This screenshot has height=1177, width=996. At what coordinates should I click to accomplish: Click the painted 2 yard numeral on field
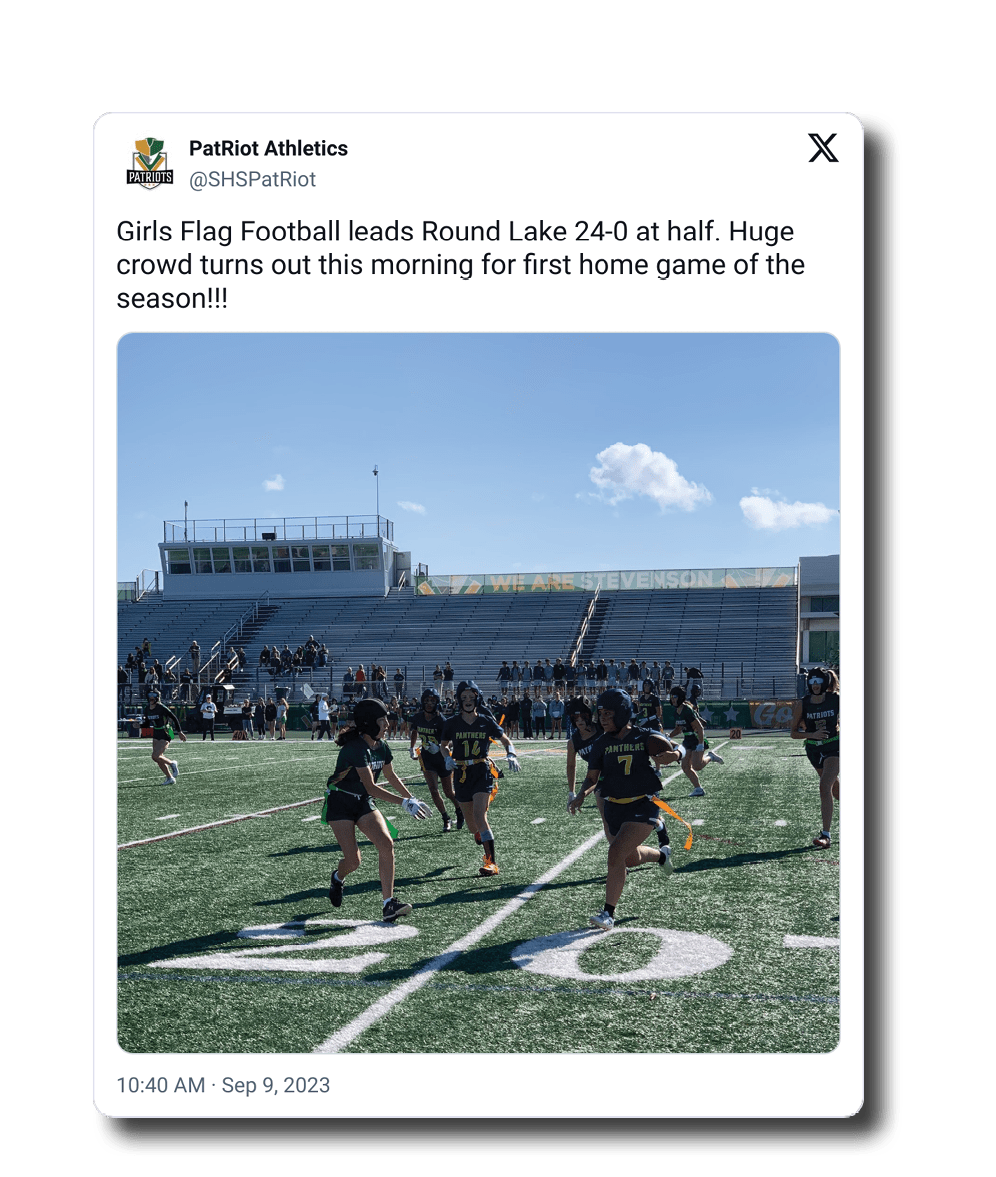click(285, 944)
